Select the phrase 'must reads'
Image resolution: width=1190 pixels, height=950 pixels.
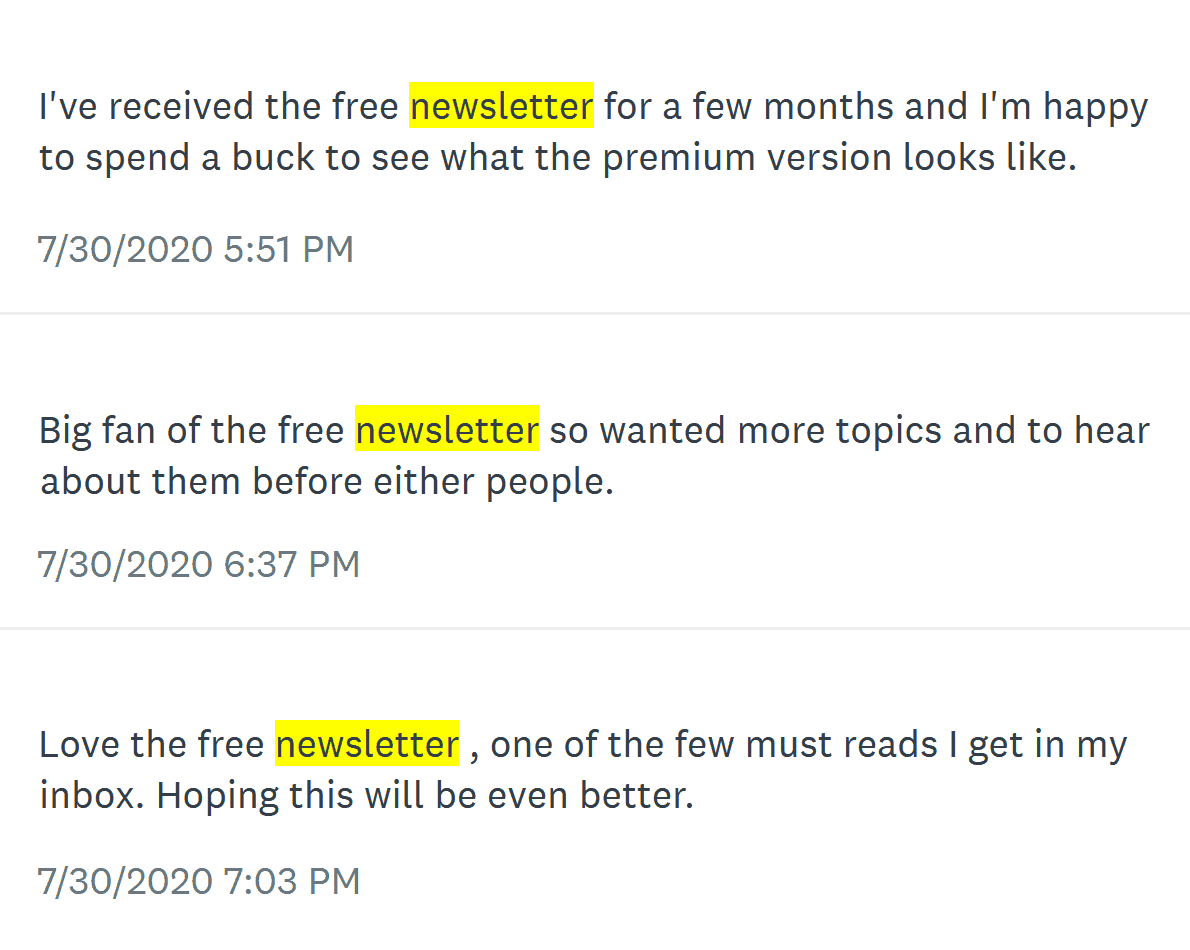click(842, 744)
